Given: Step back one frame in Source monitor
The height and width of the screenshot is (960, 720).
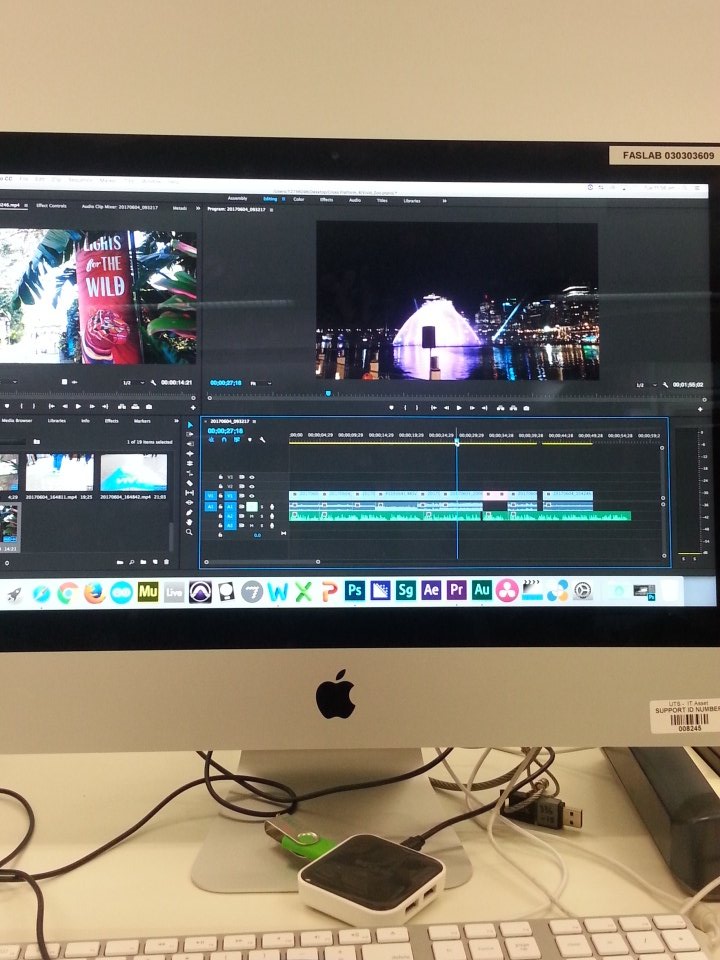Looking at the screenshot, I should (x=66, y=406).
